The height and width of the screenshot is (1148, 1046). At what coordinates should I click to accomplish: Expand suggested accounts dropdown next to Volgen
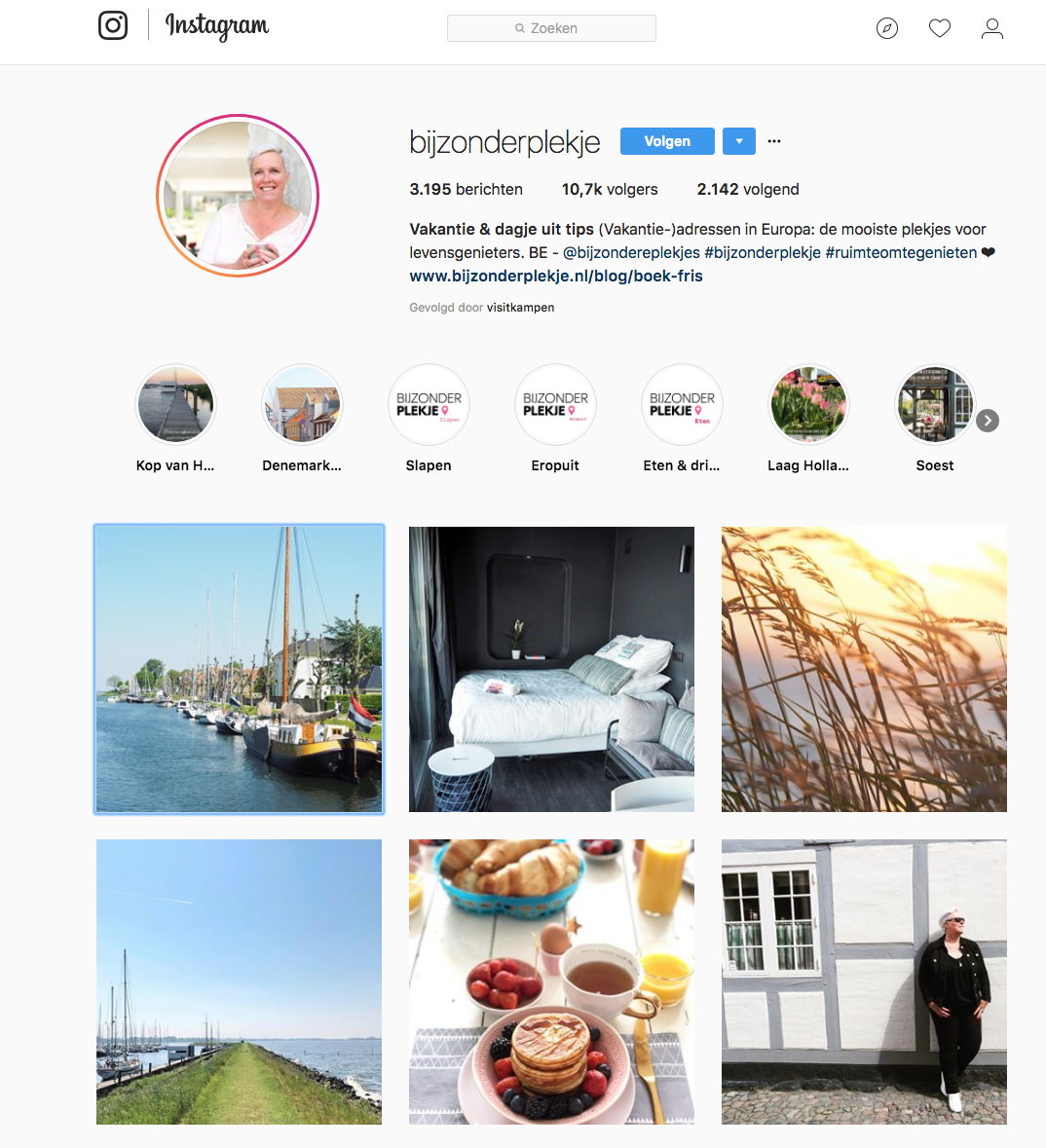coord(739,141)
